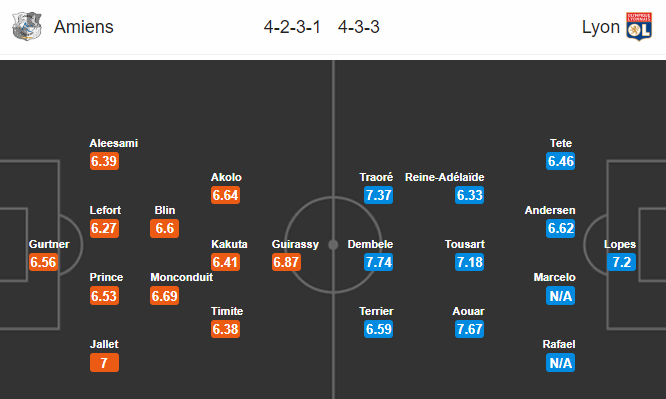
Task: Click Jallet's rating of 7
Action: (104, 363)
